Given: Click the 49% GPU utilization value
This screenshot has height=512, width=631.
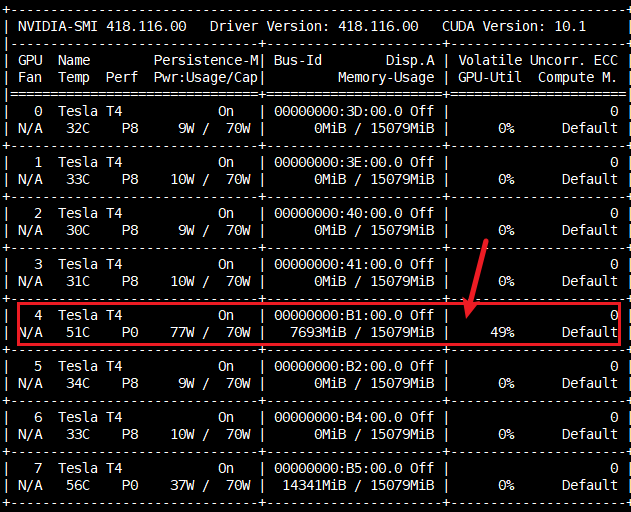Looking at the screenshot, I should pos(502,332).
